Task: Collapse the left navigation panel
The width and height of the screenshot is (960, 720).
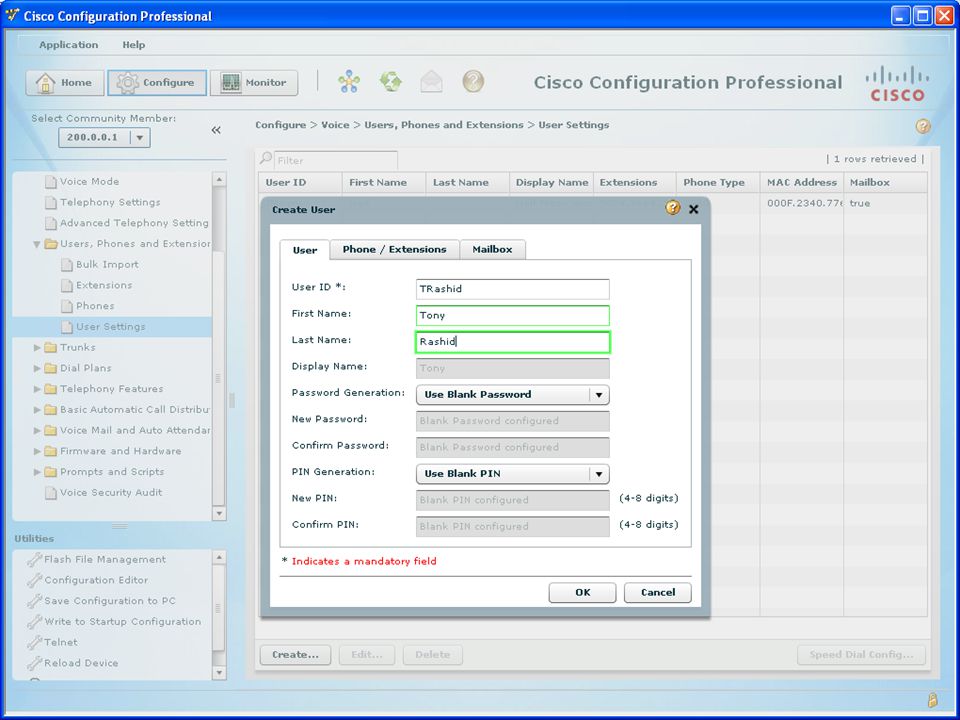Action: [x=216, y=130]
